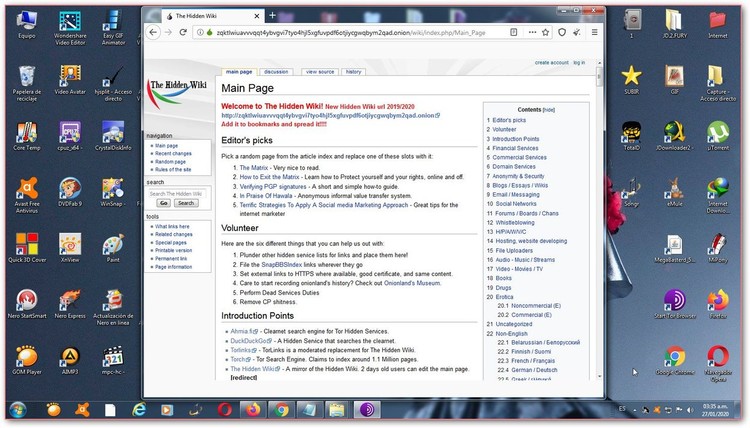This screenshot has width=750, height=428.
Task: Click the wiki Search button
Action: point(186,203)
